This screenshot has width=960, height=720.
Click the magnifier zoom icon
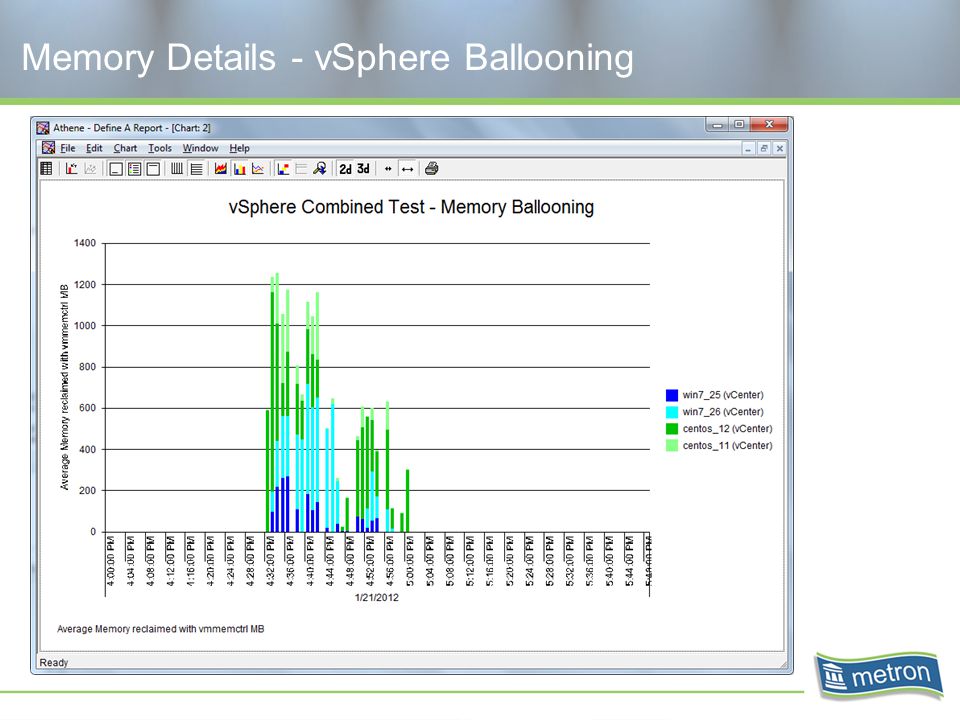pyautogui.click(x=320, y=168)
